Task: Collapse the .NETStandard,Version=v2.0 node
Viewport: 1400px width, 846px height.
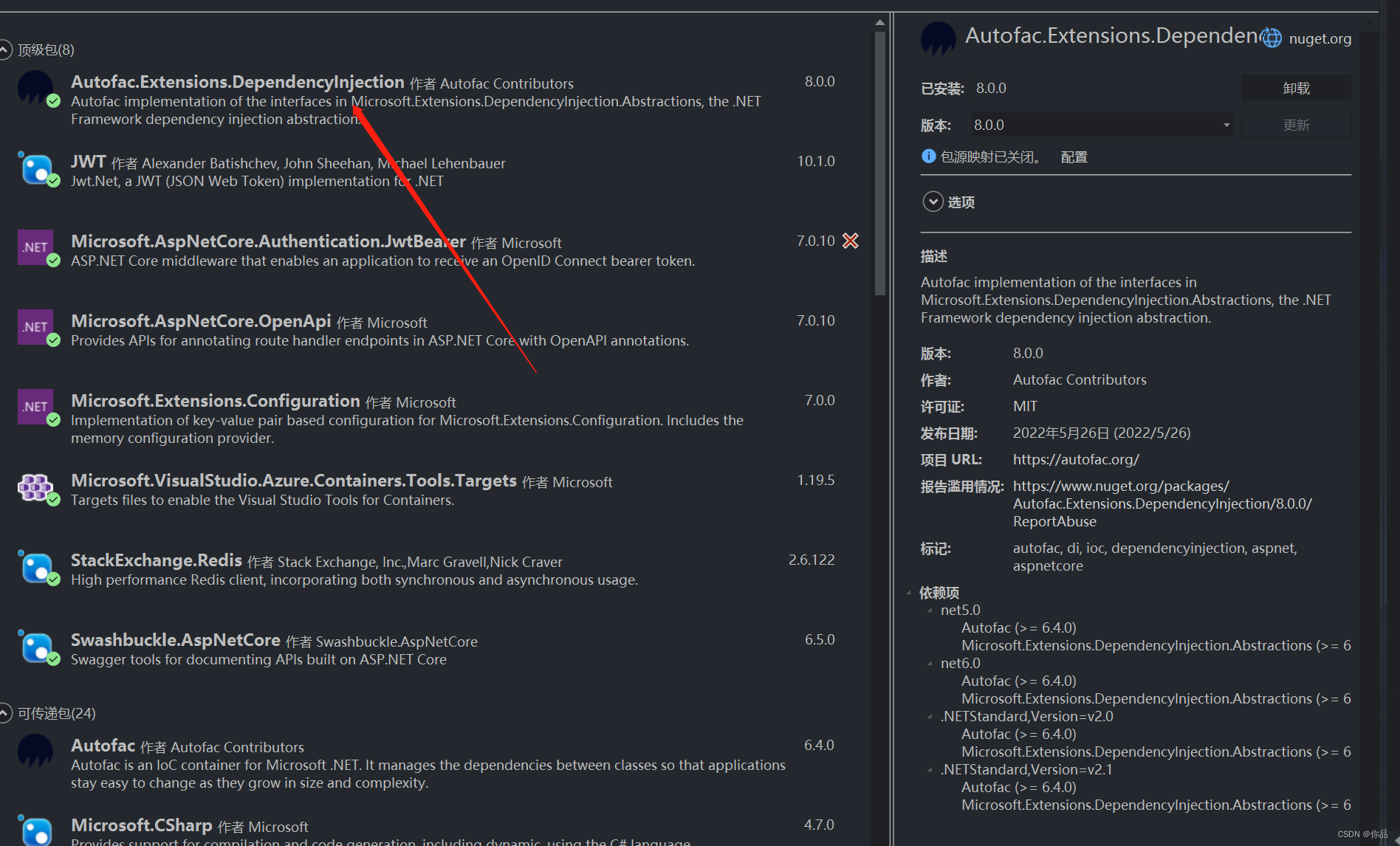Action: click(x=930, y=716)
